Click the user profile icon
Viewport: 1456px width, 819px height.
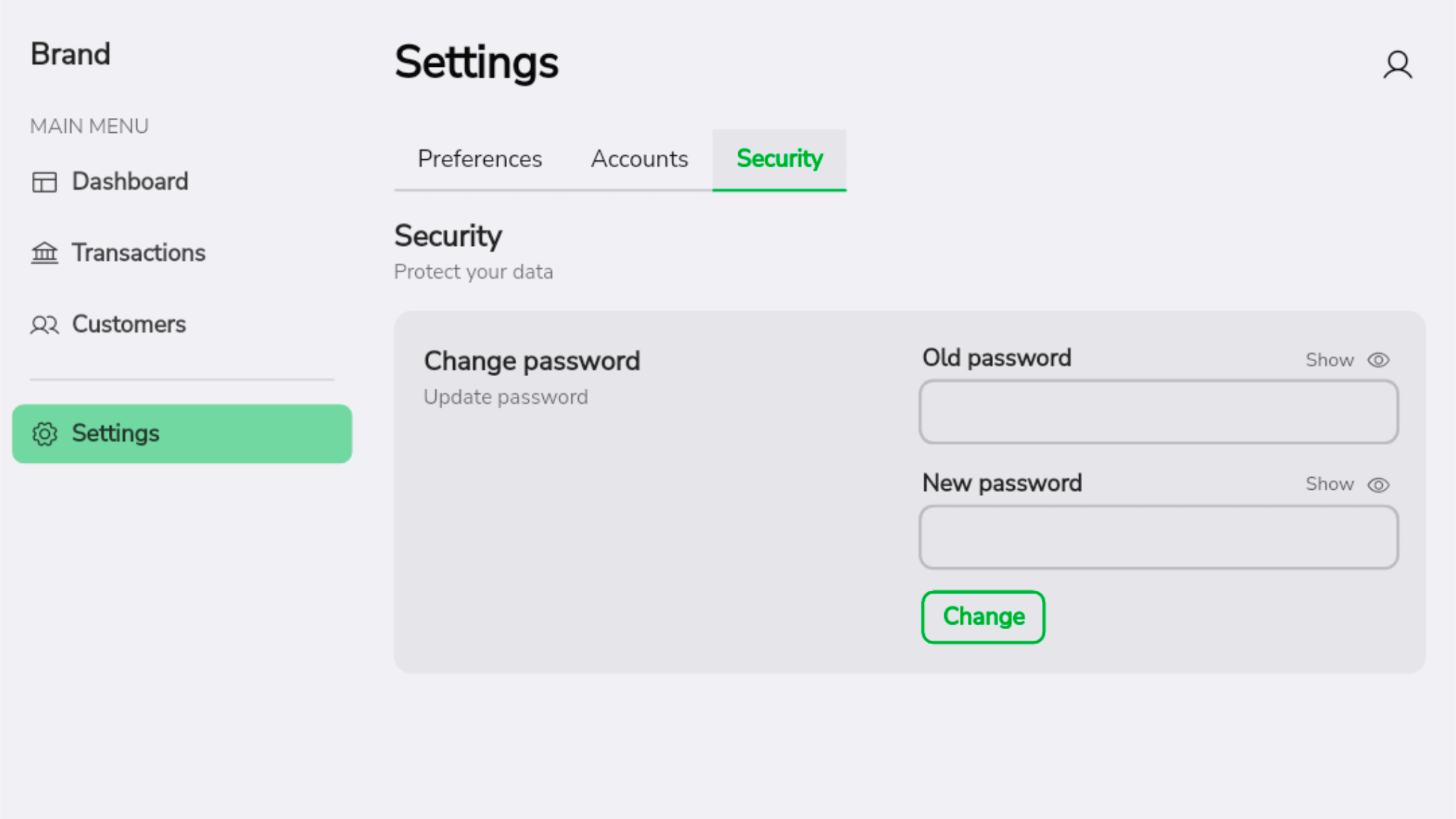1397,65
